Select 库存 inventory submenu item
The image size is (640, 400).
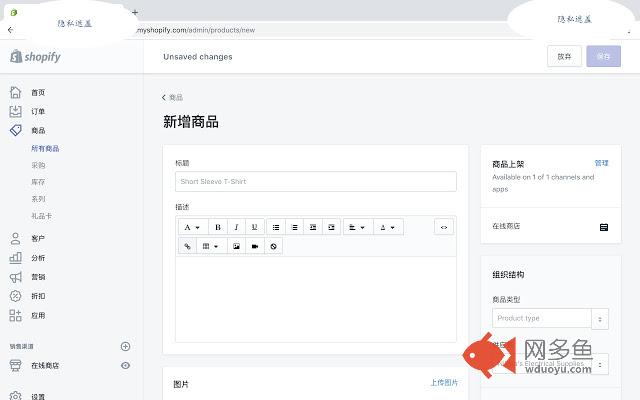click(38, 182)
